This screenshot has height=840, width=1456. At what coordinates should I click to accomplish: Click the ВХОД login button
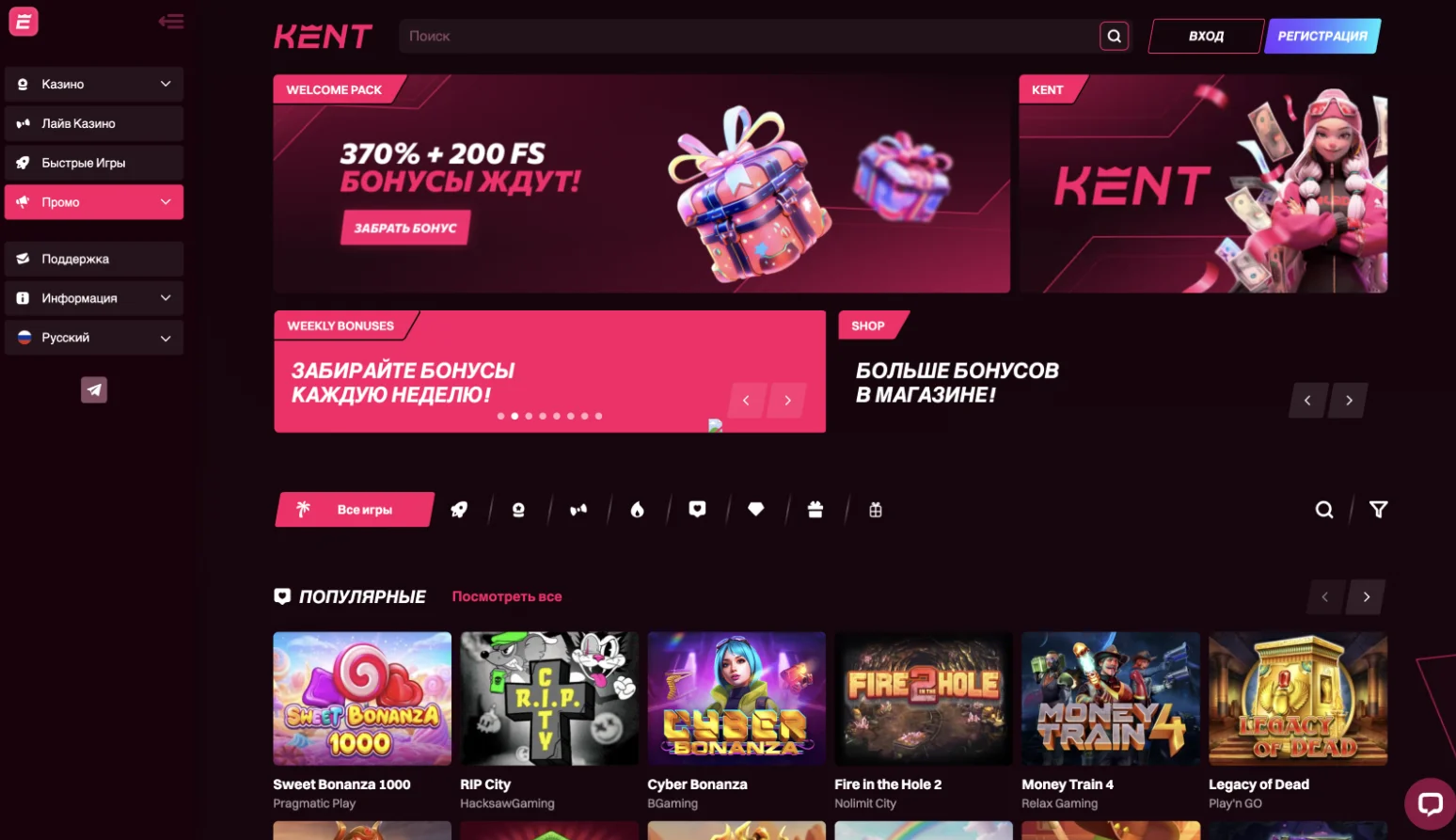[1206, 36]
